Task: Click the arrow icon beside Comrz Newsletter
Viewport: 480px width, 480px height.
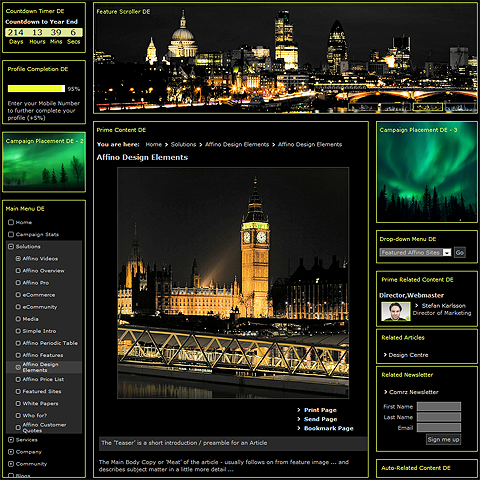Action: coord(385,392)
